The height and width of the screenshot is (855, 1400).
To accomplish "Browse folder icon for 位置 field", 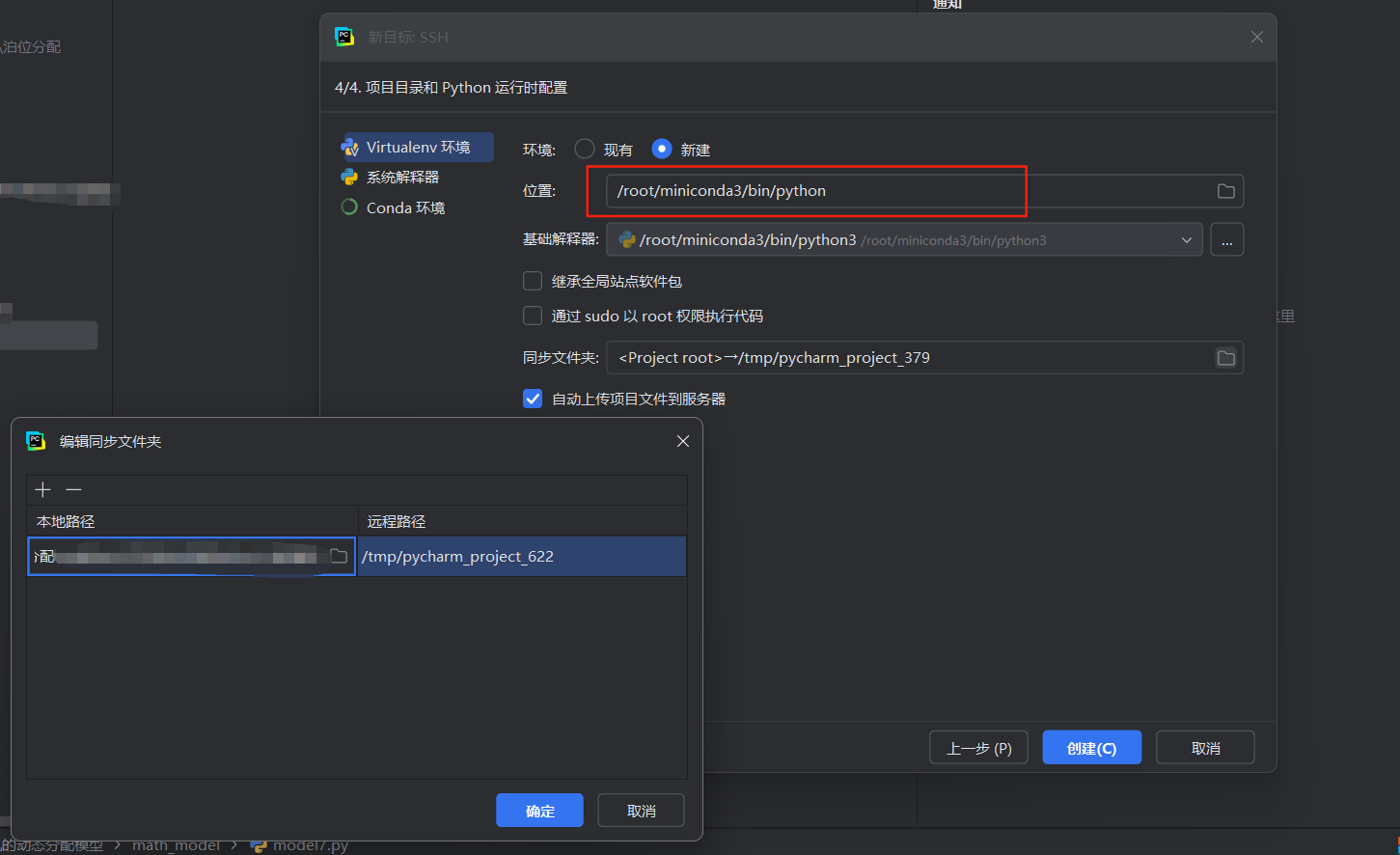I will click(x=1225, y=191).
